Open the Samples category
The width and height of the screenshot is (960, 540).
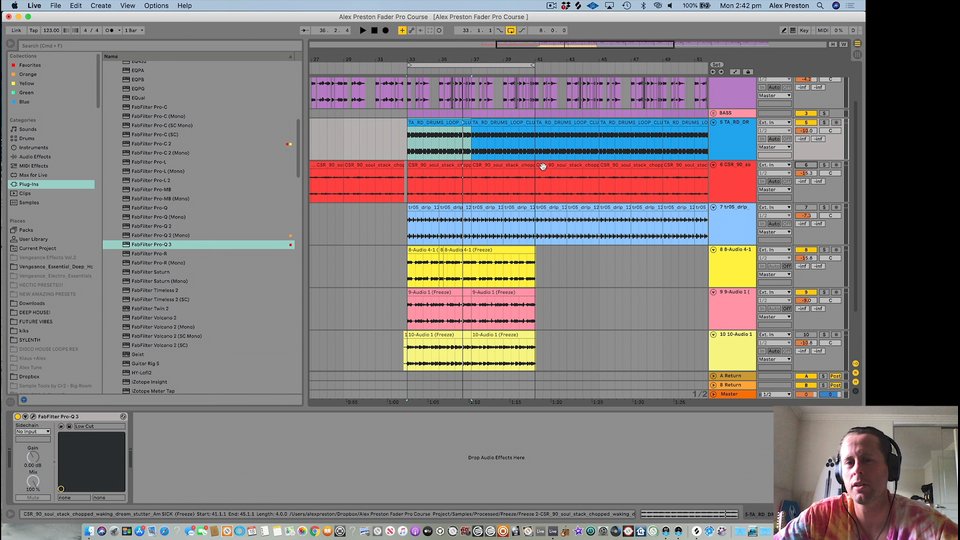coord(29,203)
